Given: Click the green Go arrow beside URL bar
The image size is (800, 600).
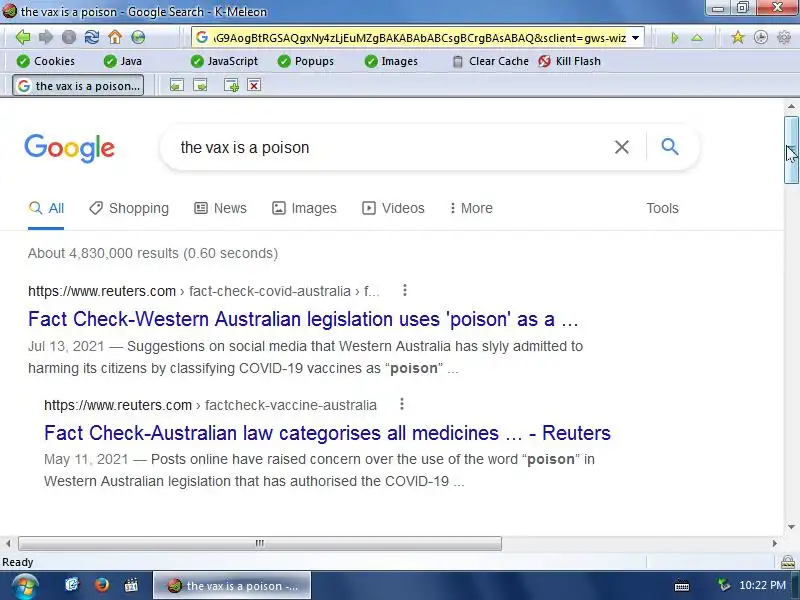Looking at the screenshot, I should (x=674, y=38).
